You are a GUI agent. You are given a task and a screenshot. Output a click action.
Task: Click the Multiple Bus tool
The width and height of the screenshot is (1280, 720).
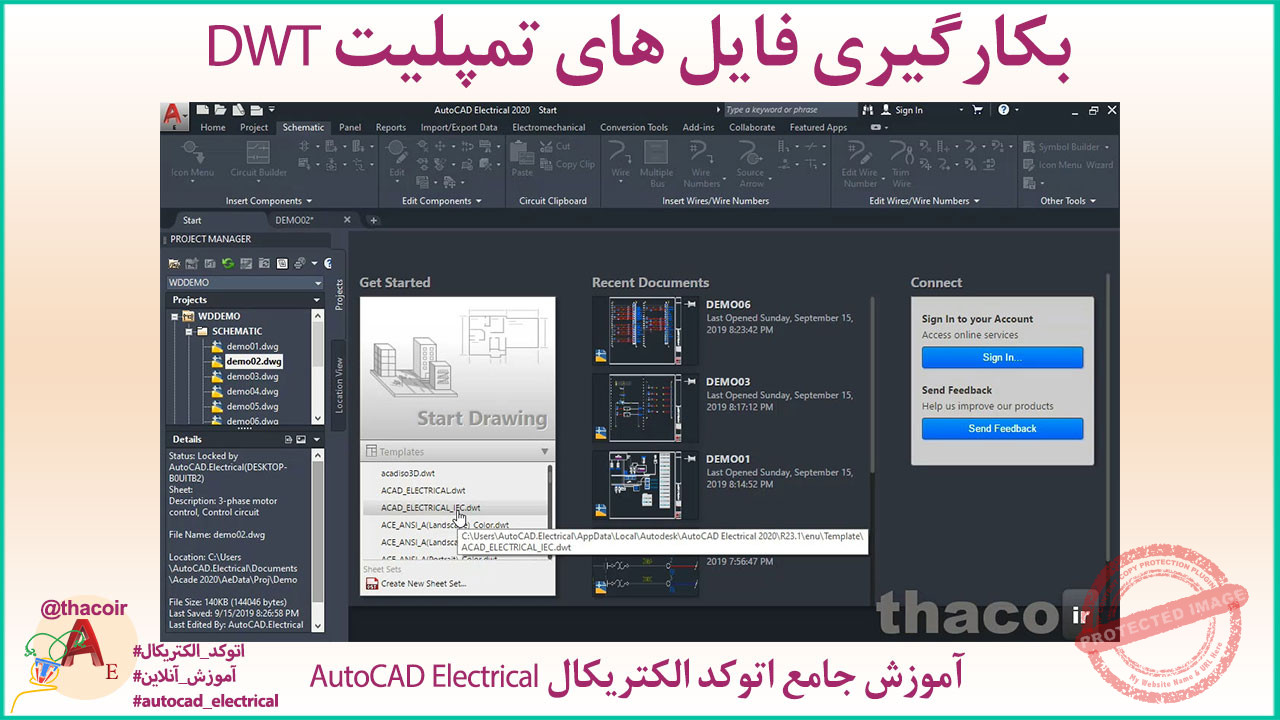click(656, 163)
